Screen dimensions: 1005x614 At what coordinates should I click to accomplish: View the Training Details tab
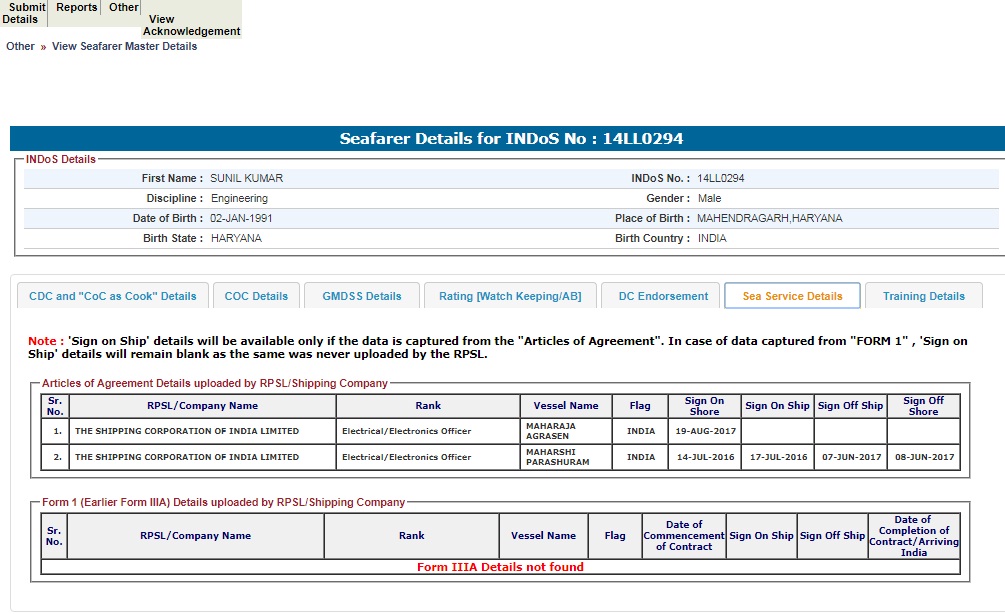(x=924, y=296)
